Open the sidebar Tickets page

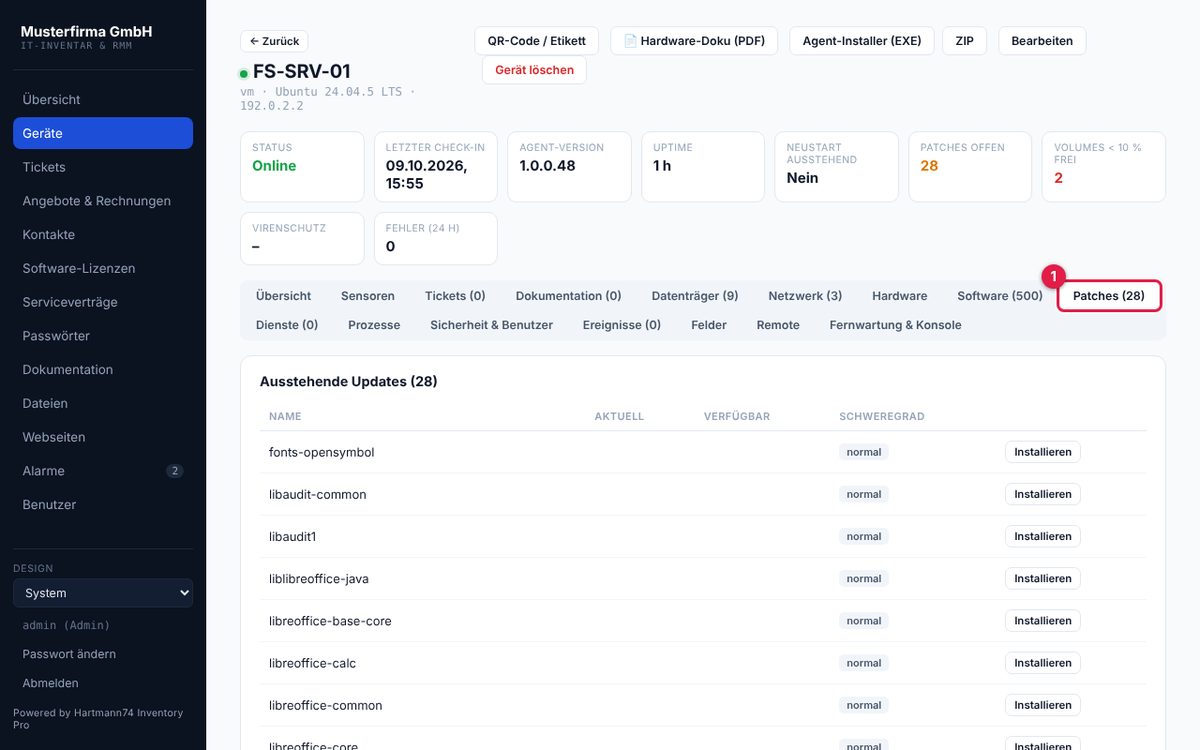(x=103, y=167)
